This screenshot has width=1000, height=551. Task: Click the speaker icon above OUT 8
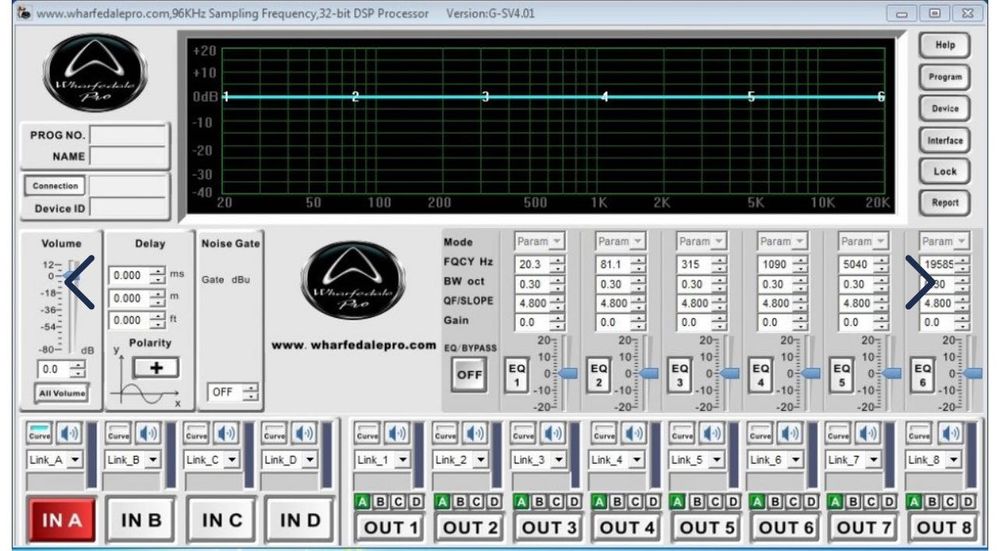pyautogui.click(x=951, y=434)
